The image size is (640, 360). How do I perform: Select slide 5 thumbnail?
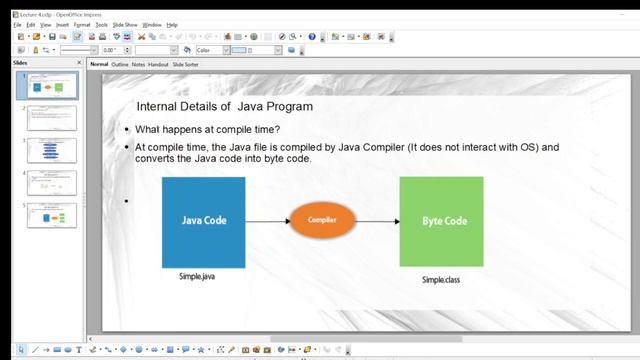pos(52,216)
